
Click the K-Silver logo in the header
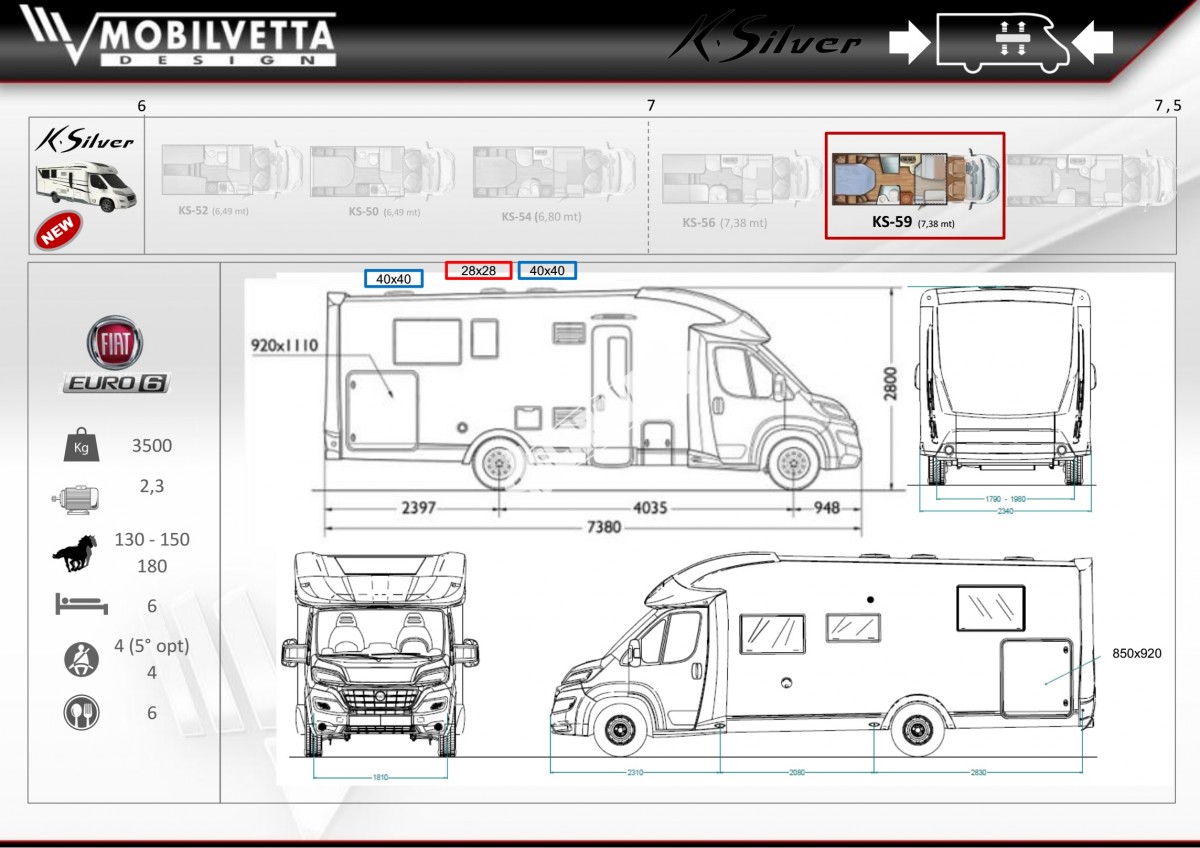tap(765, 40)
